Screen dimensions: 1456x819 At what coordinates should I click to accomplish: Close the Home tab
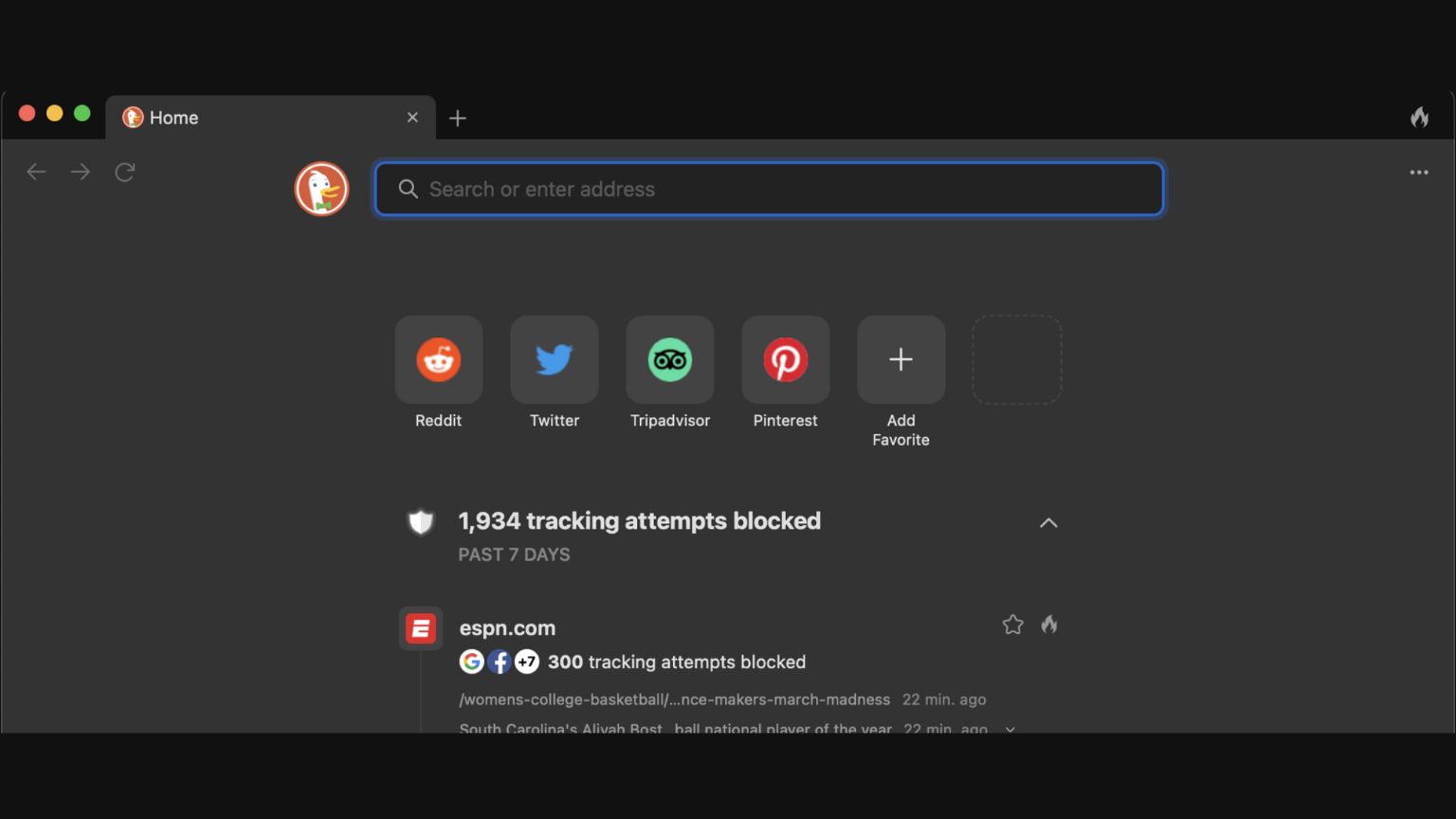click(x=412, y=118)
